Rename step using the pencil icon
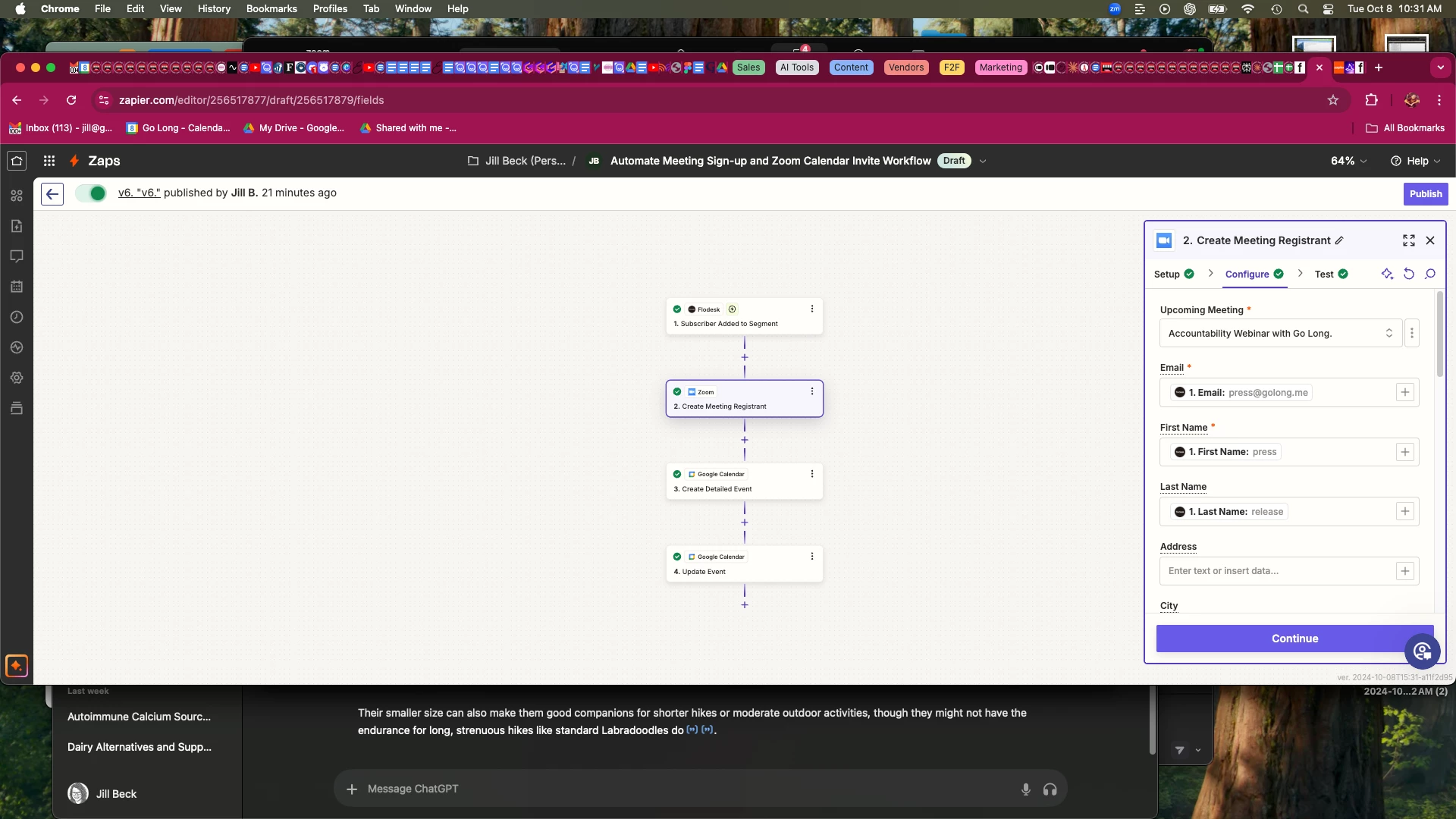The width and height of the screenshot is (1456, 819). (1339, 240)
